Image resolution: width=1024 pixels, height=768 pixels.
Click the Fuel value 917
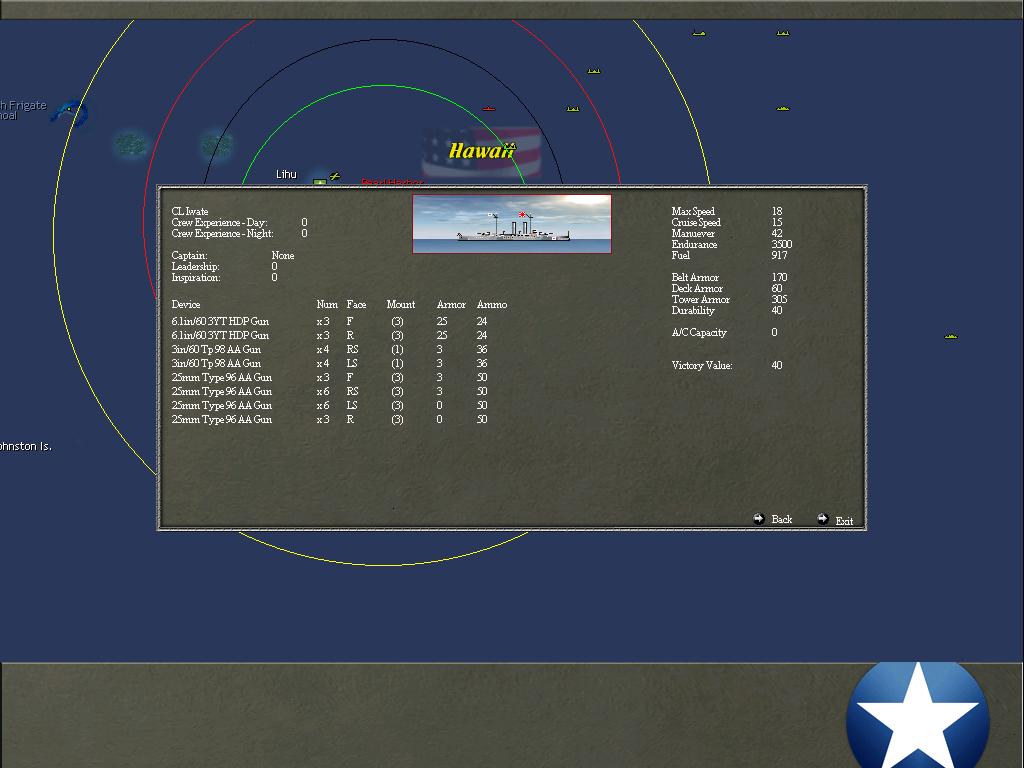[779, 255]
